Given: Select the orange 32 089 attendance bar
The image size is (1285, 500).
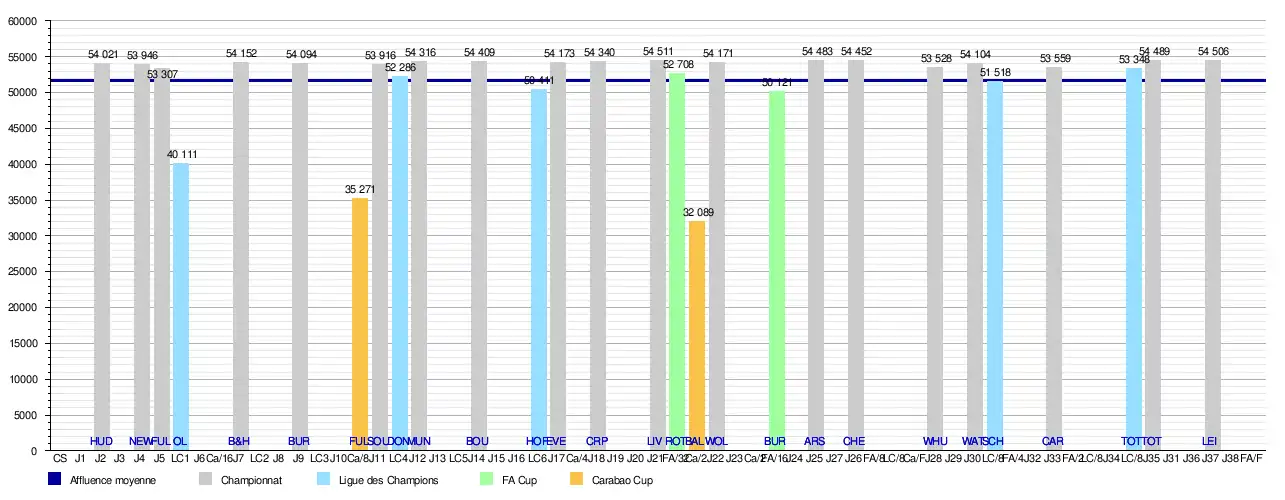Looking at the screenshot, I should (x=697, y=330).
